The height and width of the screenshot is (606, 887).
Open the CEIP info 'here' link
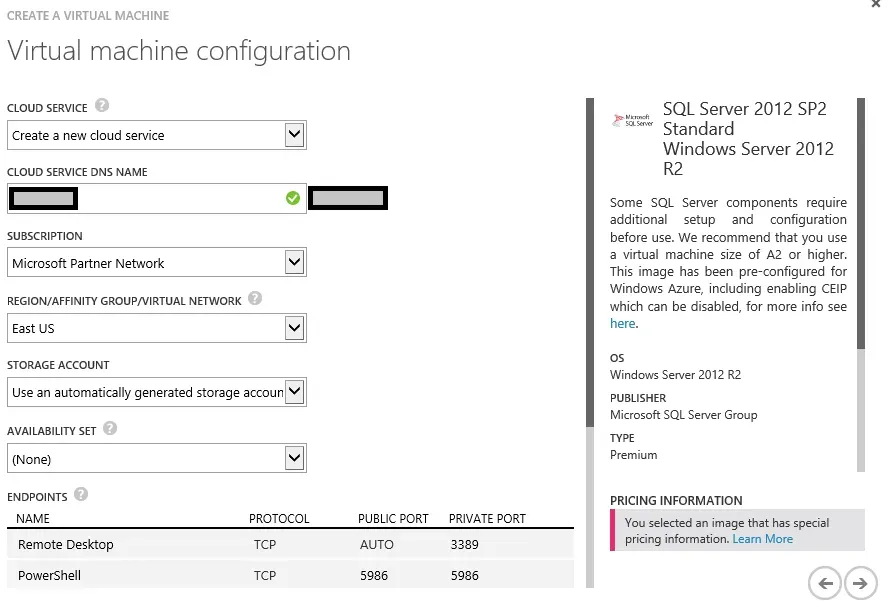[622, 323]
